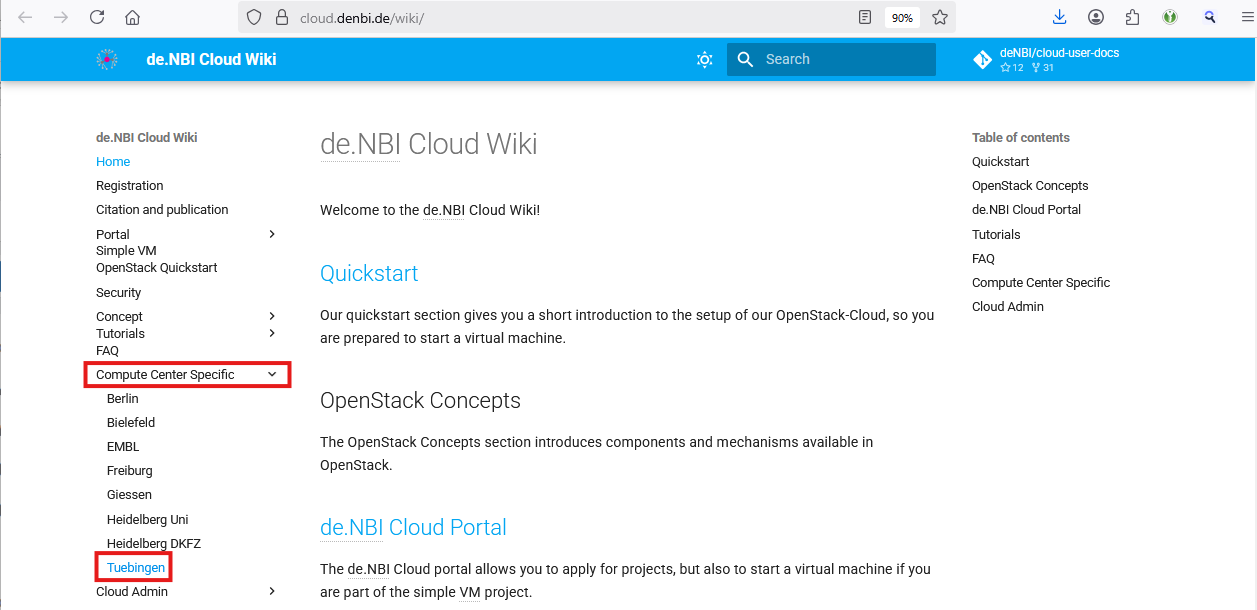Open the browser home page

point(132,18)
